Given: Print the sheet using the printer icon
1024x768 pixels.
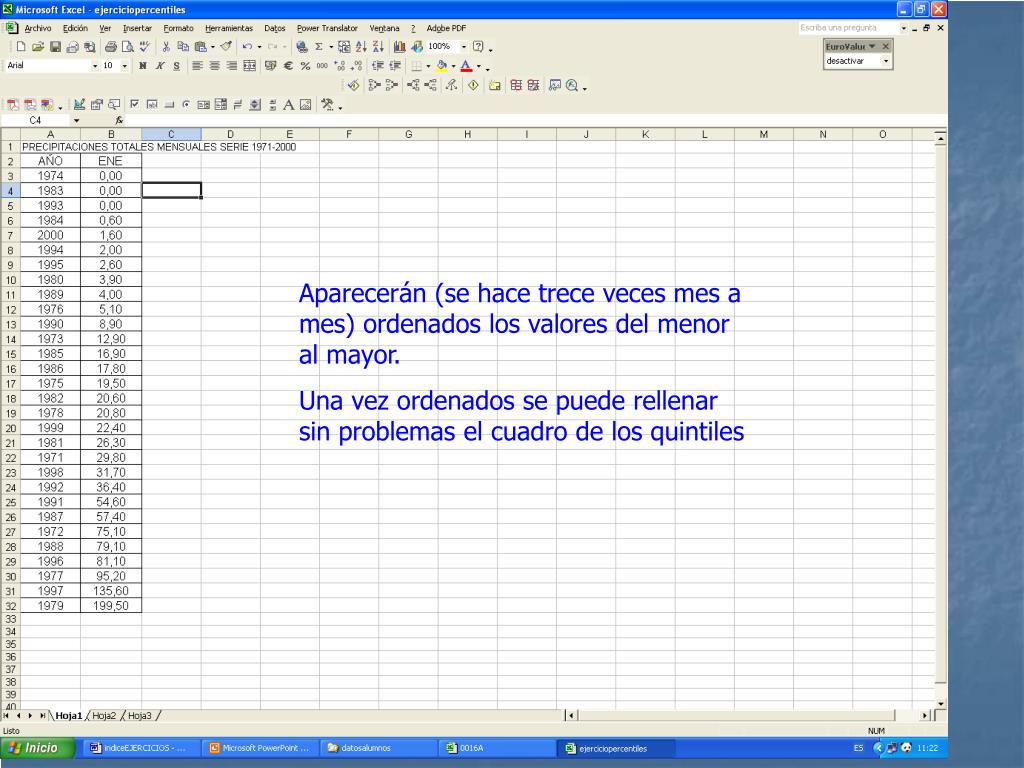Looking at the screenshot, I should click(x=111, y=46).
